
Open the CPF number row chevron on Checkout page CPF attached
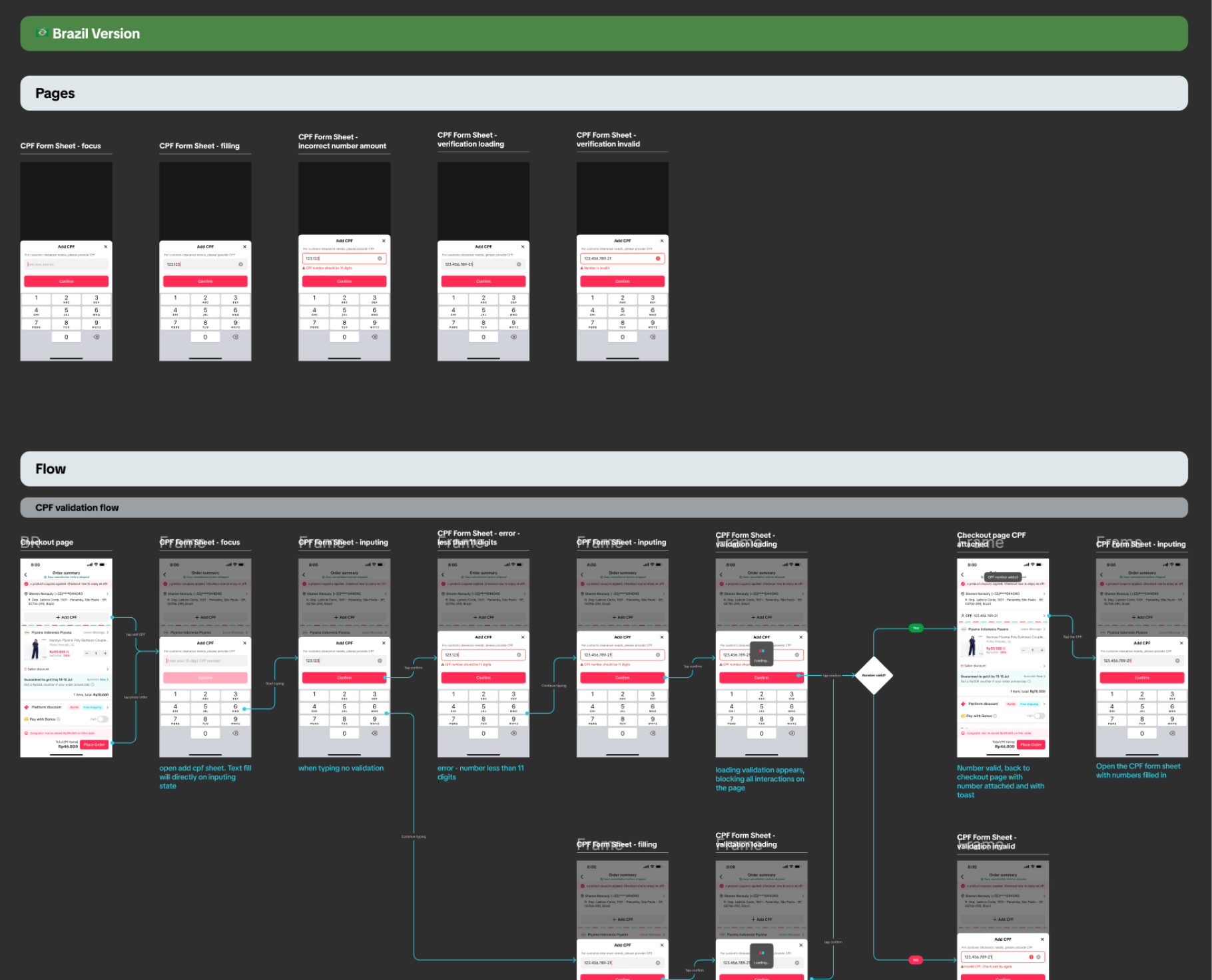click(x=1044, y=616)
